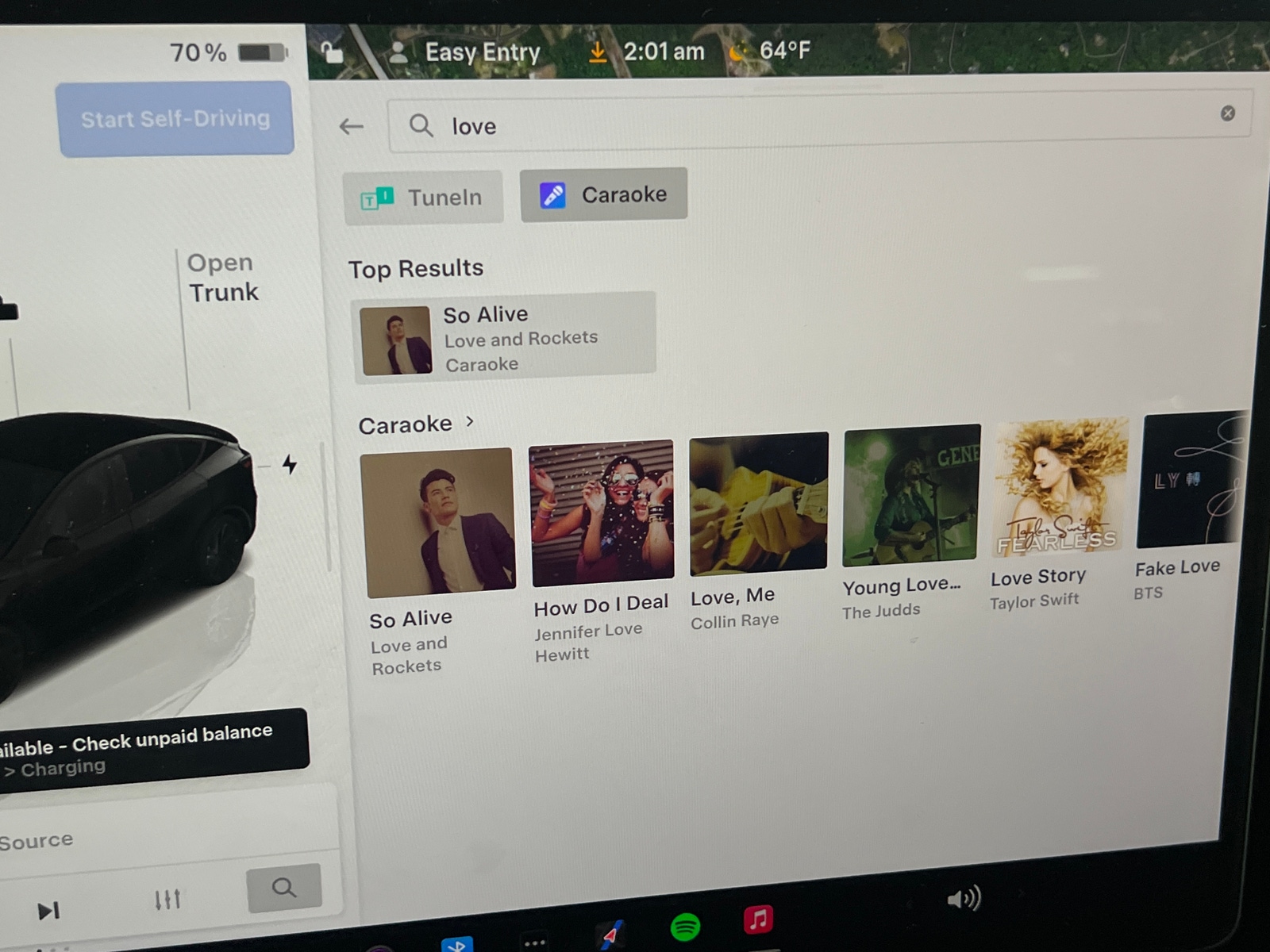
Task: Select the Caraoke source filter
Action: pos(603,194)
